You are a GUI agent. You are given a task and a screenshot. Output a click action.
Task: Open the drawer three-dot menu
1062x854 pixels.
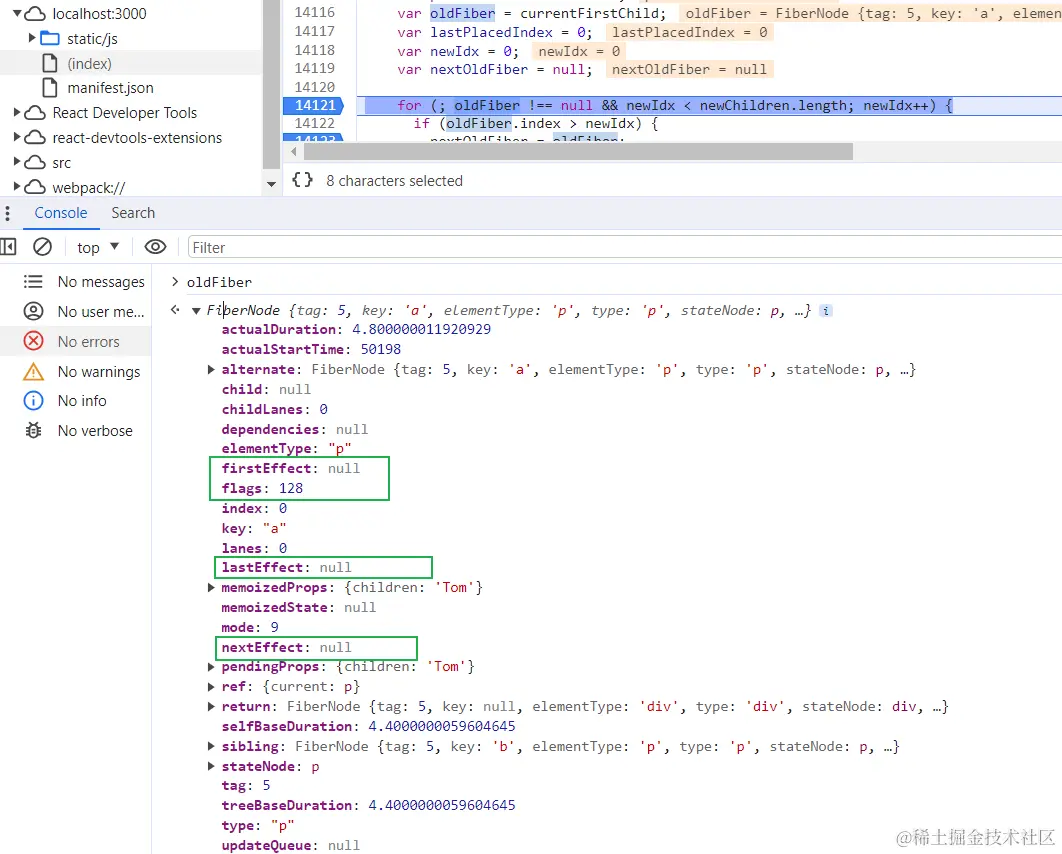pyautogui.click(x=7, y=213)
